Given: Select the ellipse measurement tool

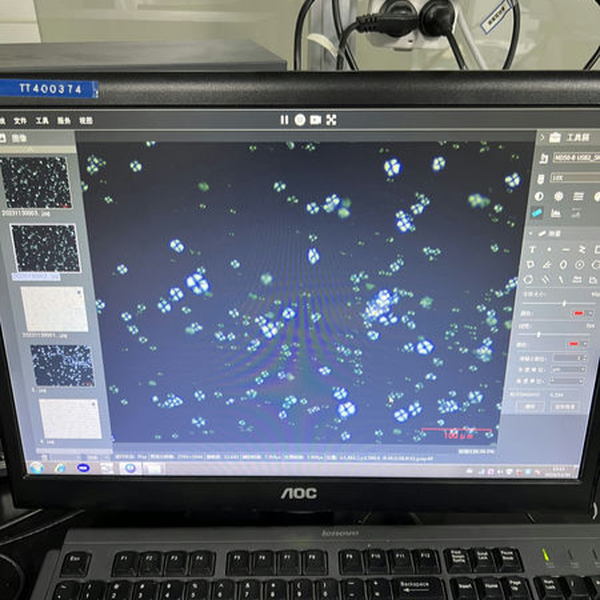Looking at the screenshot, I should coord(565,265).
